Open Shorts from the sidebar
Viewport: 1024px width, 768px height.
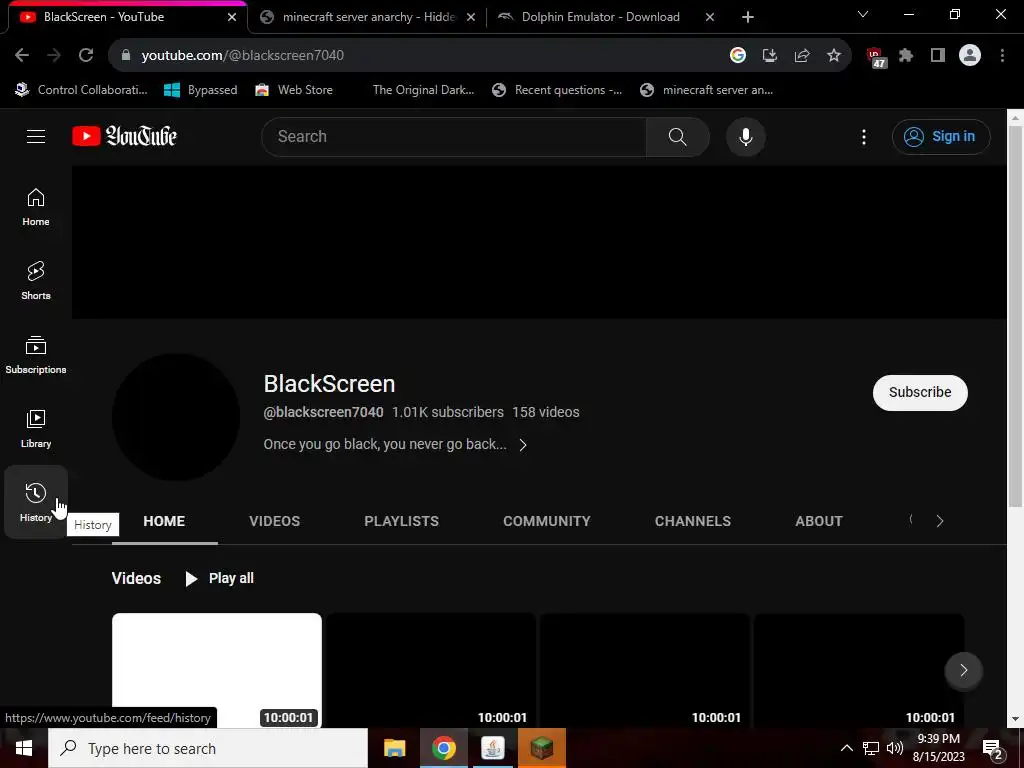(x=36, y=281)
